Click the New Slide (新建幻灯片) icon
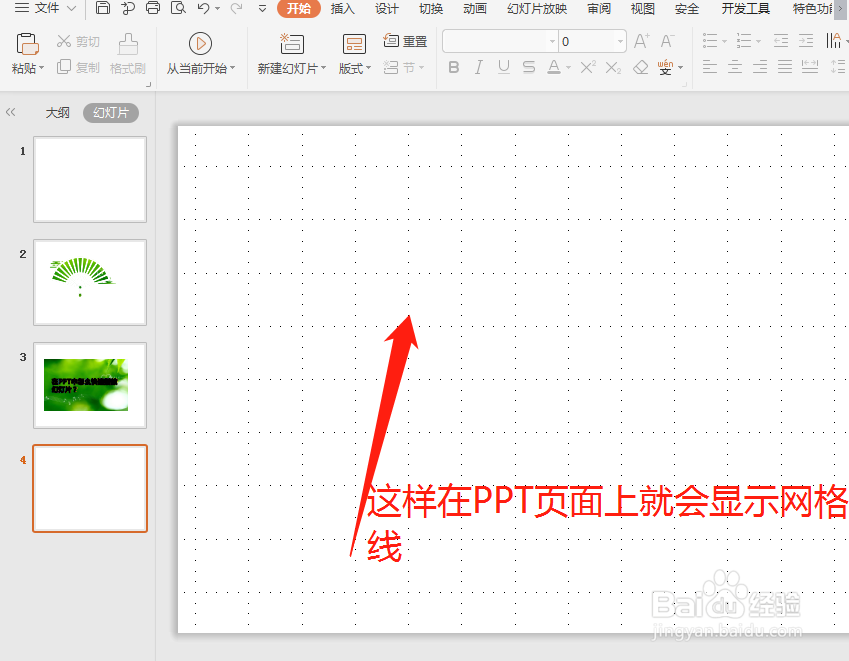 (291, 44)
